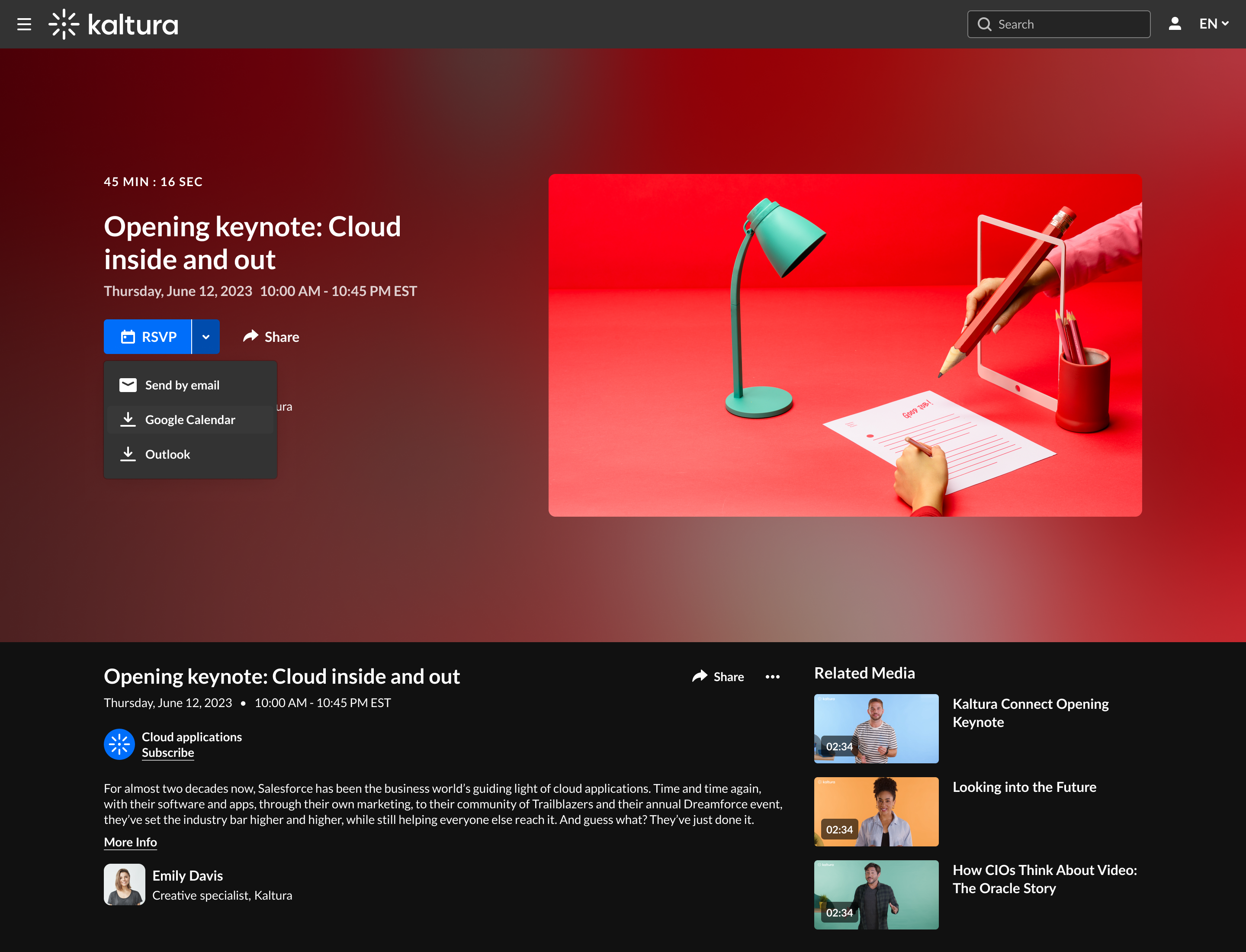This screenshot has height=952, width=1246.
Task: Click Emily Davis's profile photo
Action: (124, 884)
